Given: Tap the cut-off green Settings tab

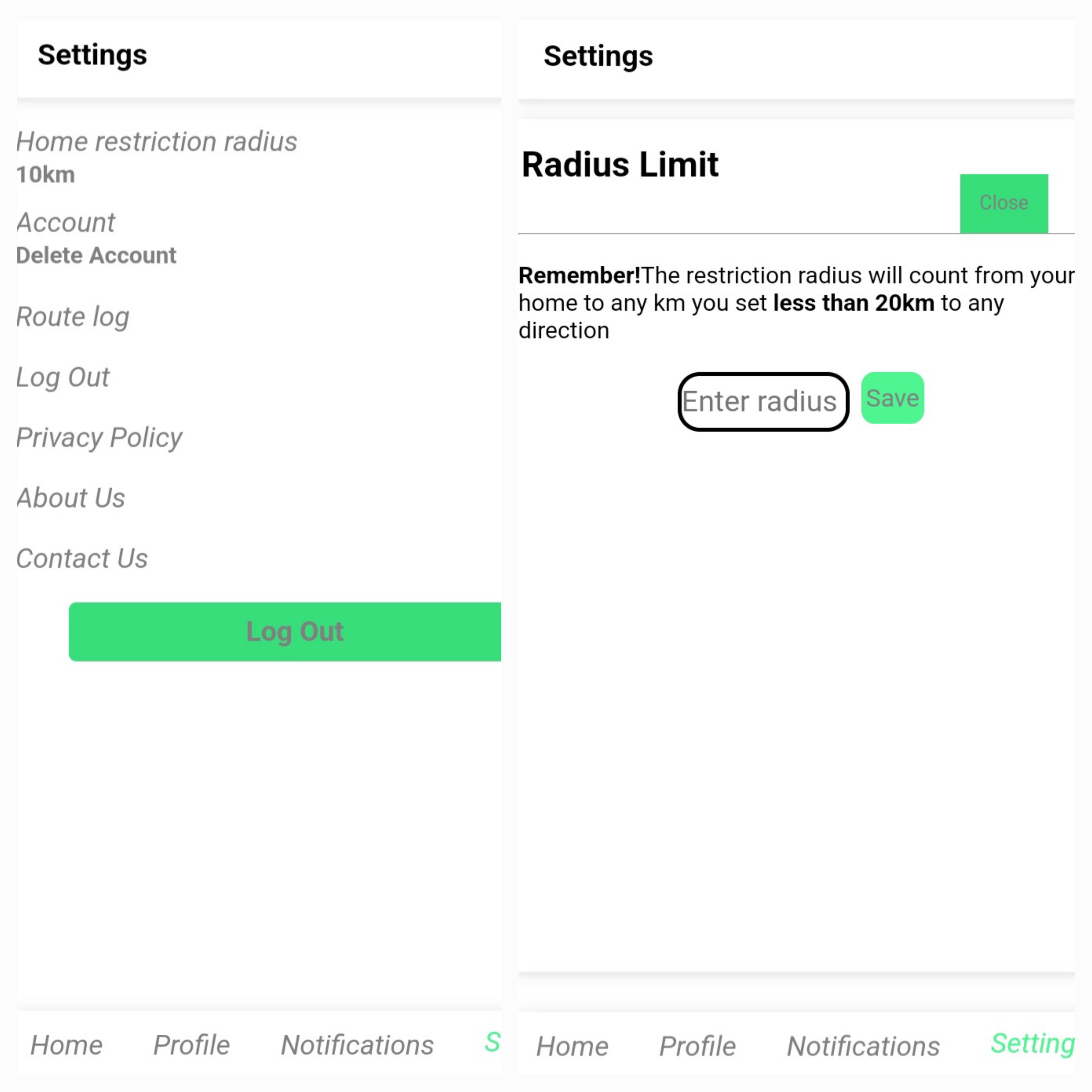Looking at the screenshot, I should point(492,1042).
